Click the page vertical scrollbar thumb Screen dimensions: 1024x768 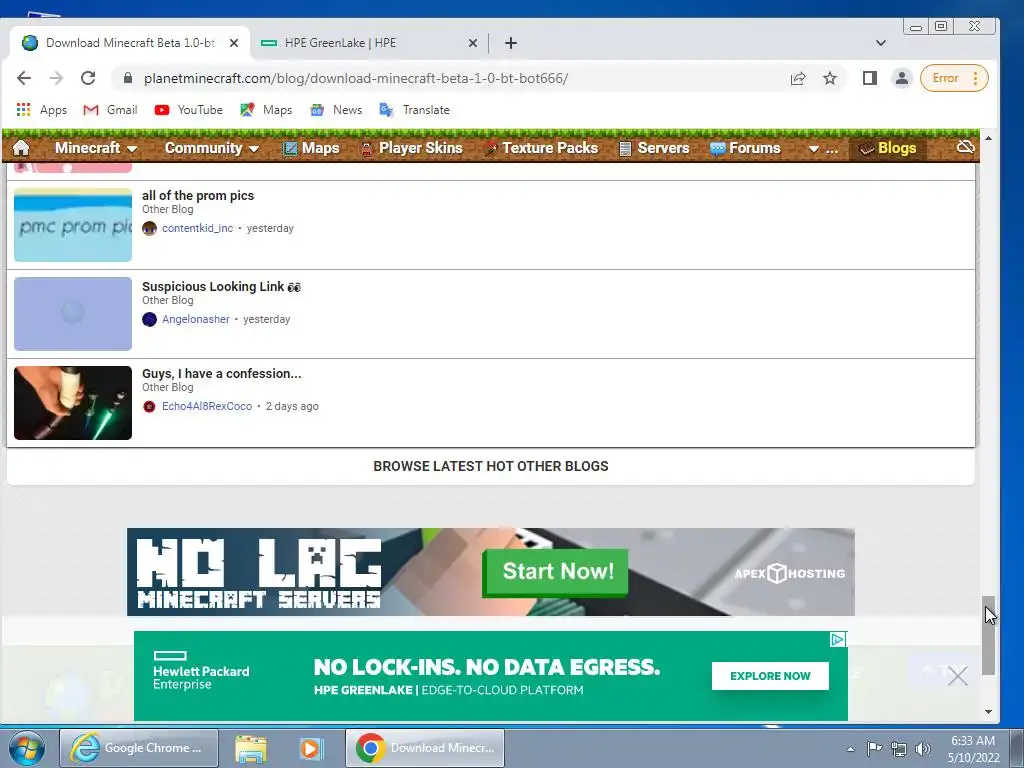coord(989,635)
